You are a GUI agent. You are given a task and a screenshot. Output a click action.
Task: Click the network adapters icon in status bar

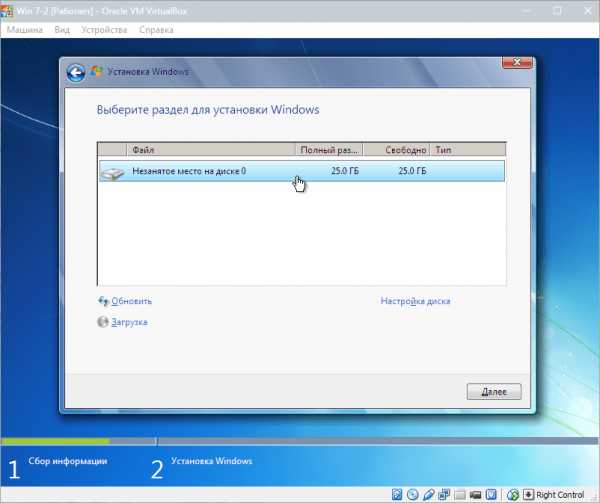445,494
